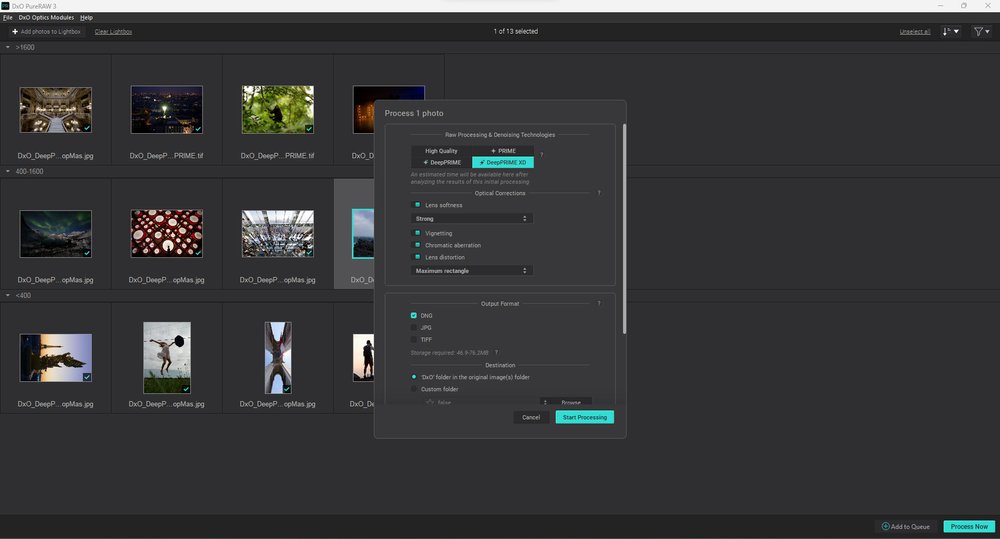Click the DxO PureRAW 3 app icon in title bar
Screen dimensions: 1000x539
[6, 5]
